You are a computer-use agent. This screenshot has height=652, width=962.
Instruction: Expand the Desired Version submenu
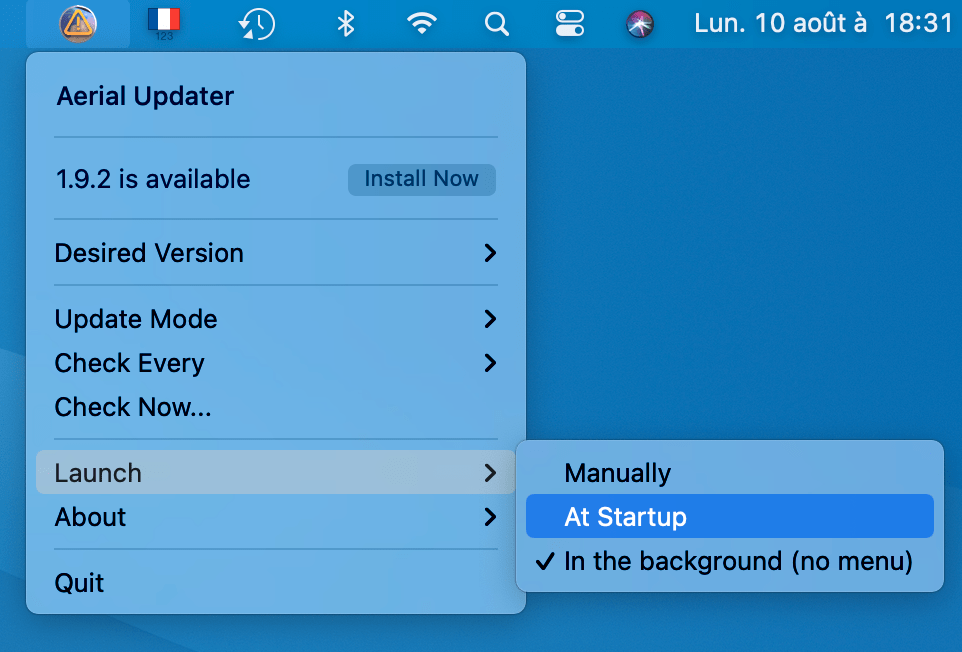(x=275, y=253)
